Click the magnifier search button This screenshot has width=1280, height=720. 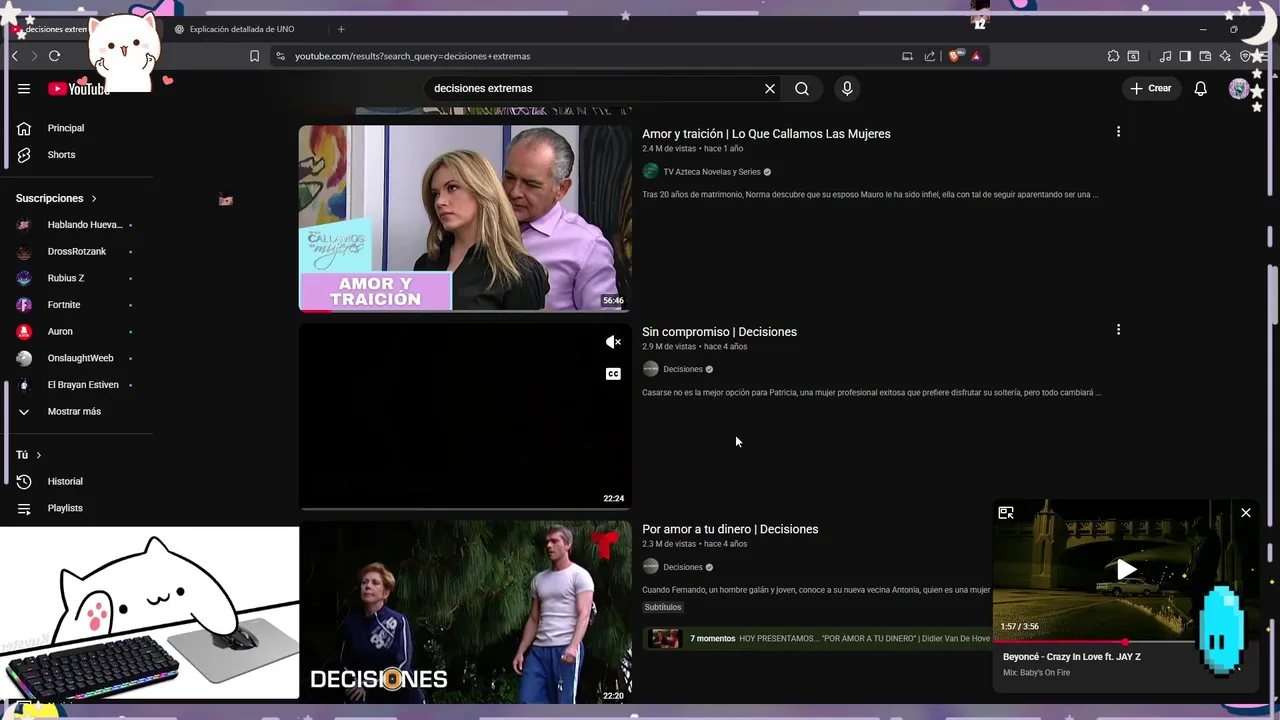(802, 88)
